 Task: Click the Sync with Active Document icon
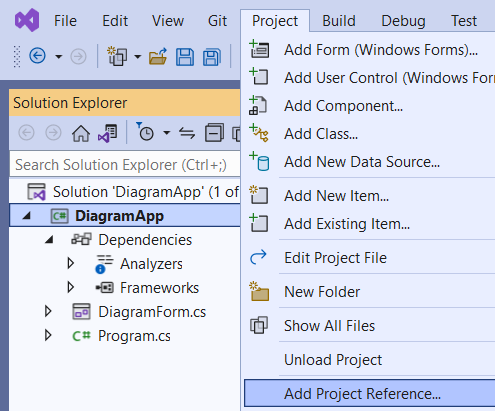187,133
